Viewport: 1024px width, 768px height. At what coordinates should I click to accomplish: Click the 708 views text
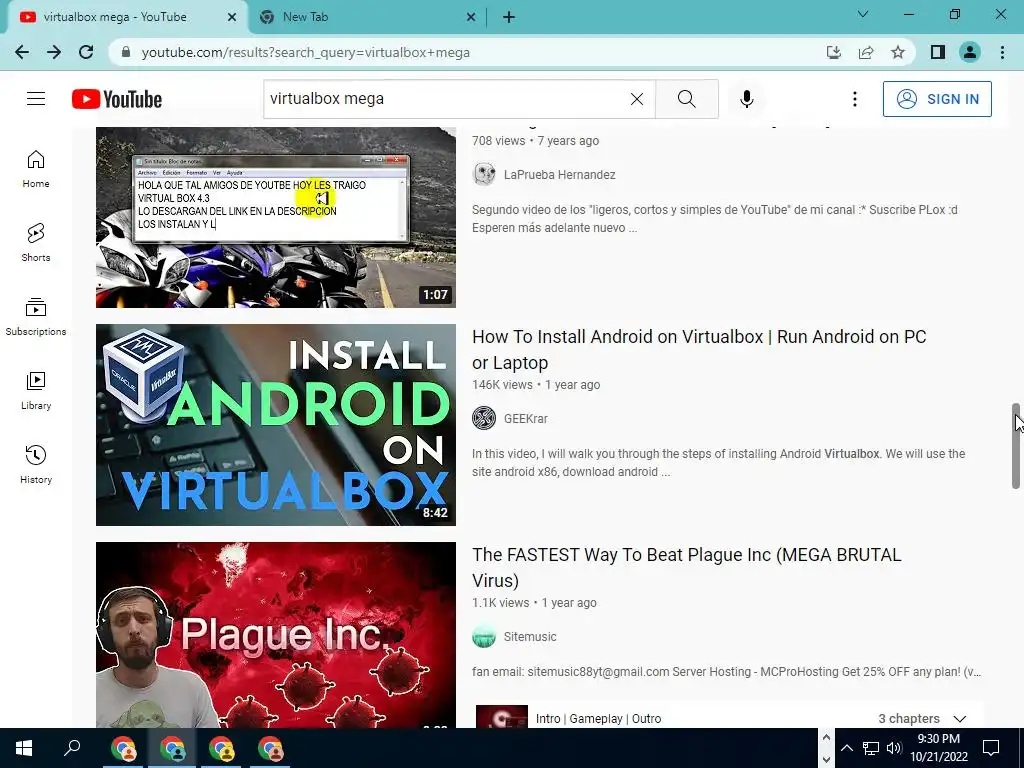498,140
